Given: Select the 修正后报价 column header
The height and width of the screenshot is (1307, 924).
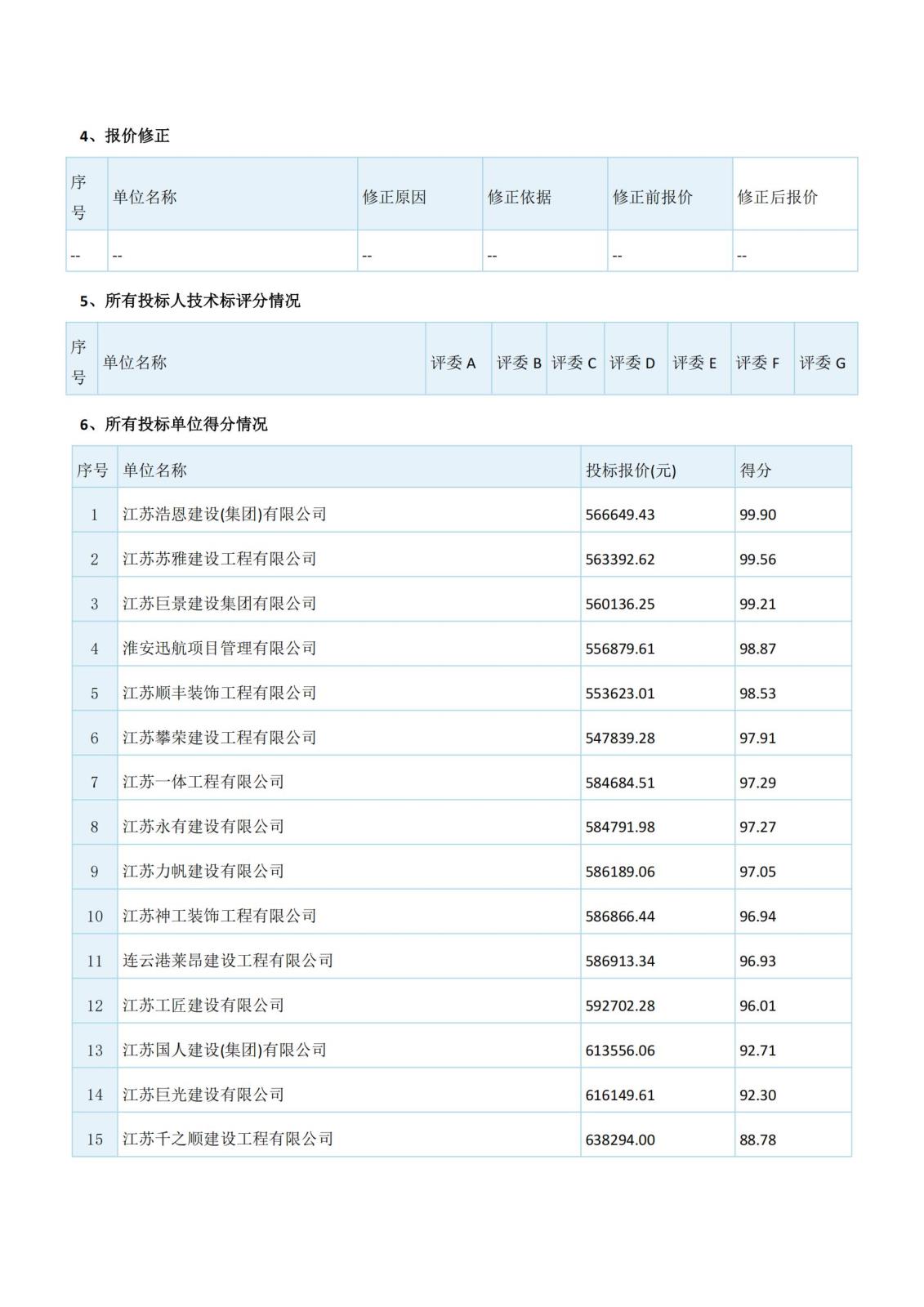Looking at the screenshot, I should (x=777, y=197).
